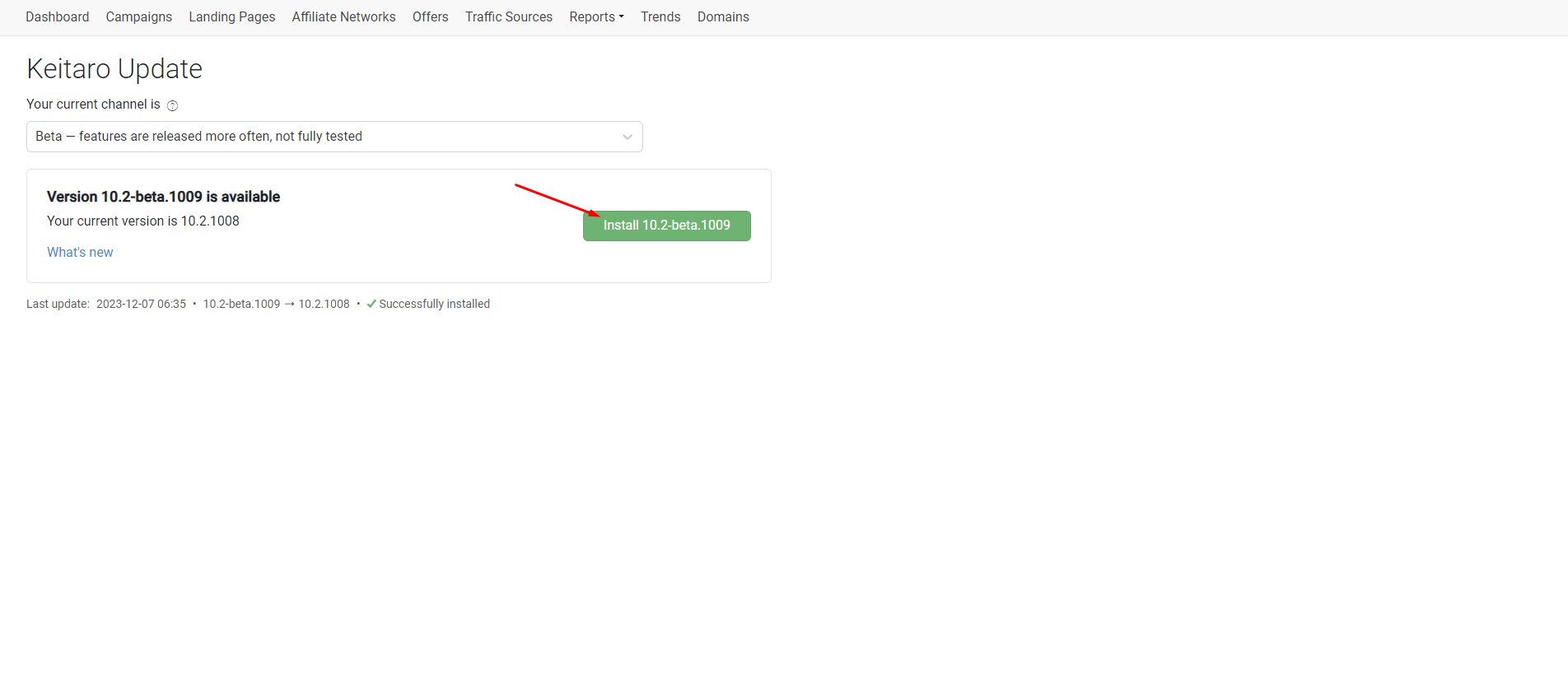Click the green success checkmark icon
The height and width of the screenshot is (689, 1568).
pyautogui.click(x=371, y=304)
